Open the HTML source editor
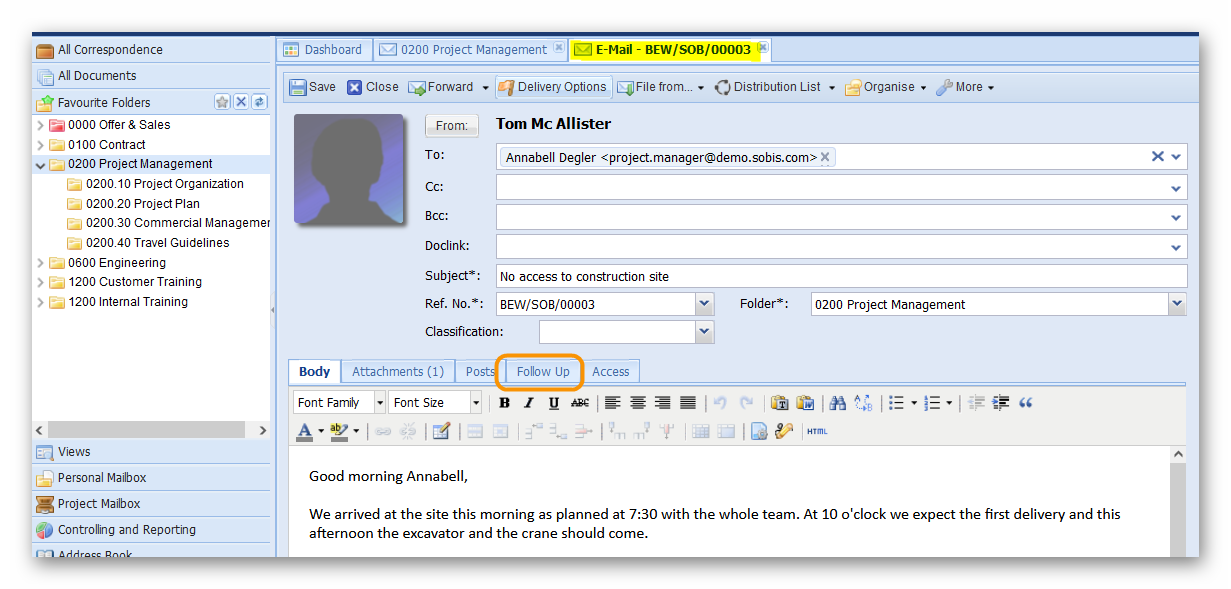The height and width of the screenshot is (589, 1231). point(817,432)
